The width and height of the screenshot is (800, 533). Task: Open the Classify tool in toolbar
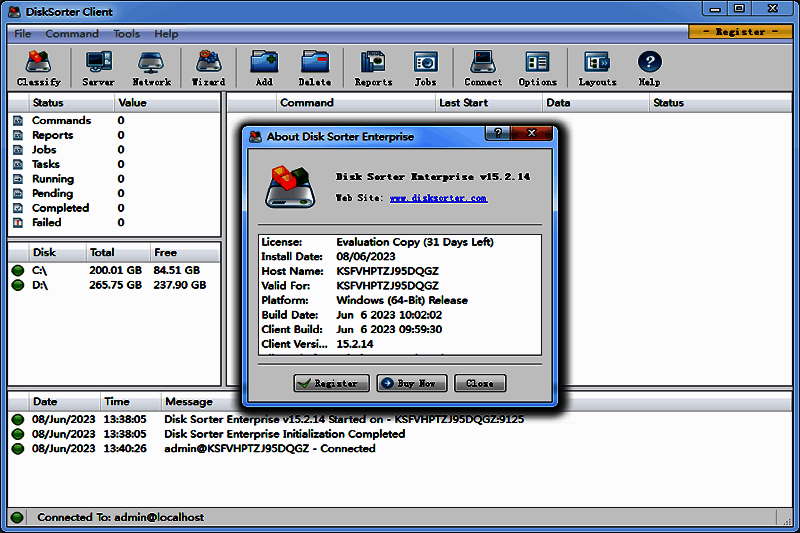tap(39, 68)
